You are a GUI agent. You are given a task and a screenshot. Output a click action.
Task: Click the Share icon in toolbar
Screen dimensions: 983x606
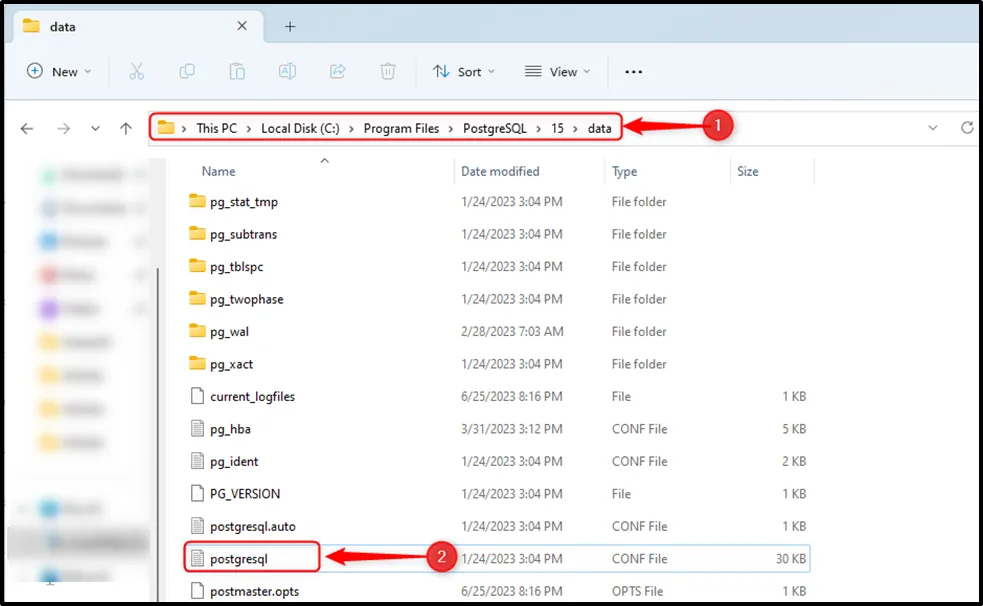click(338, 71)
